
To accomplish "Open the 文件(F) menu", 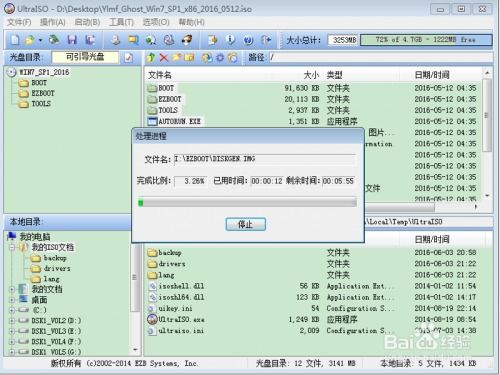I will point(19,22).
